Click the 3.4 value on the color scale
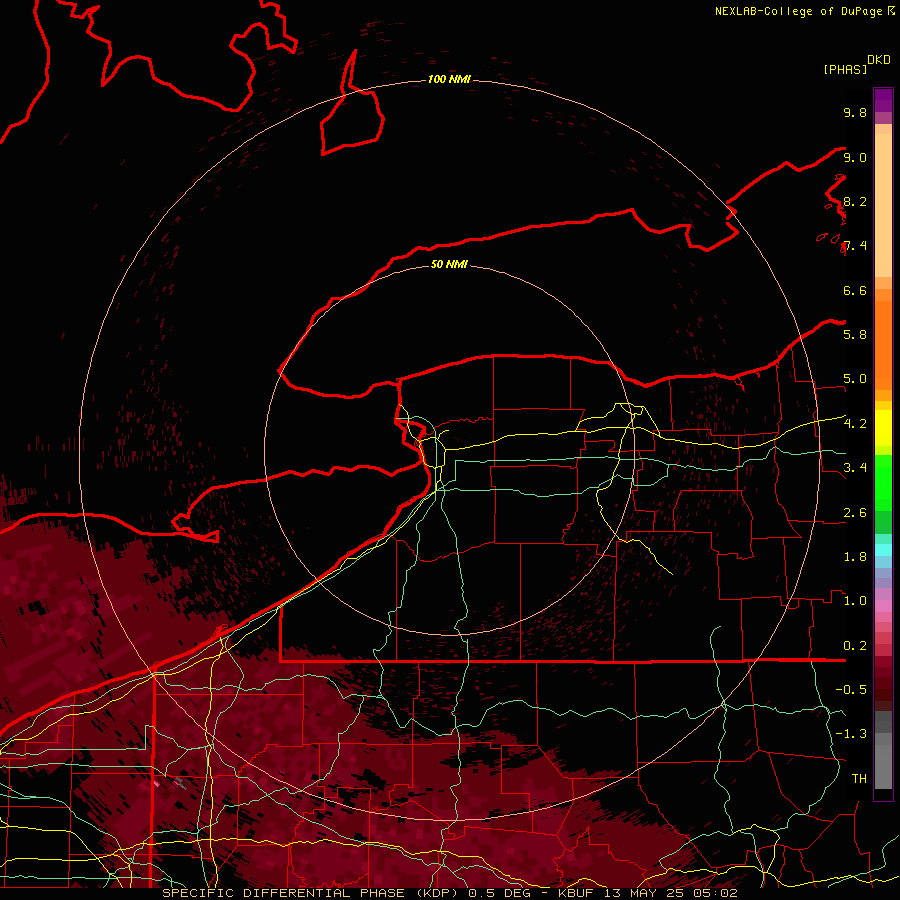Image resolution: width=900 pixels, height=900 pixels. tap(855, 468)
